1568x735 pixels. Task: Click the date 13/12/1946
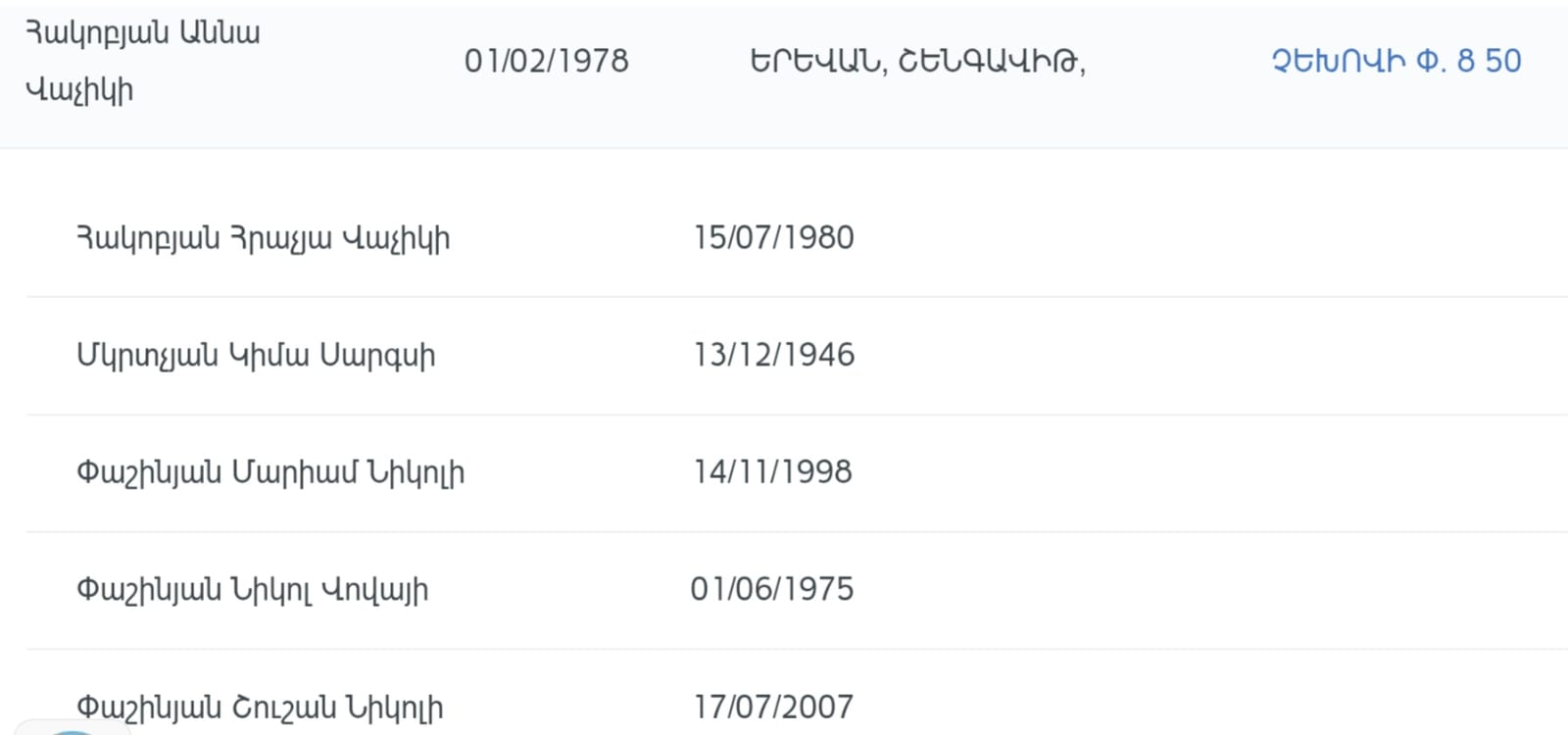[773, 355]
